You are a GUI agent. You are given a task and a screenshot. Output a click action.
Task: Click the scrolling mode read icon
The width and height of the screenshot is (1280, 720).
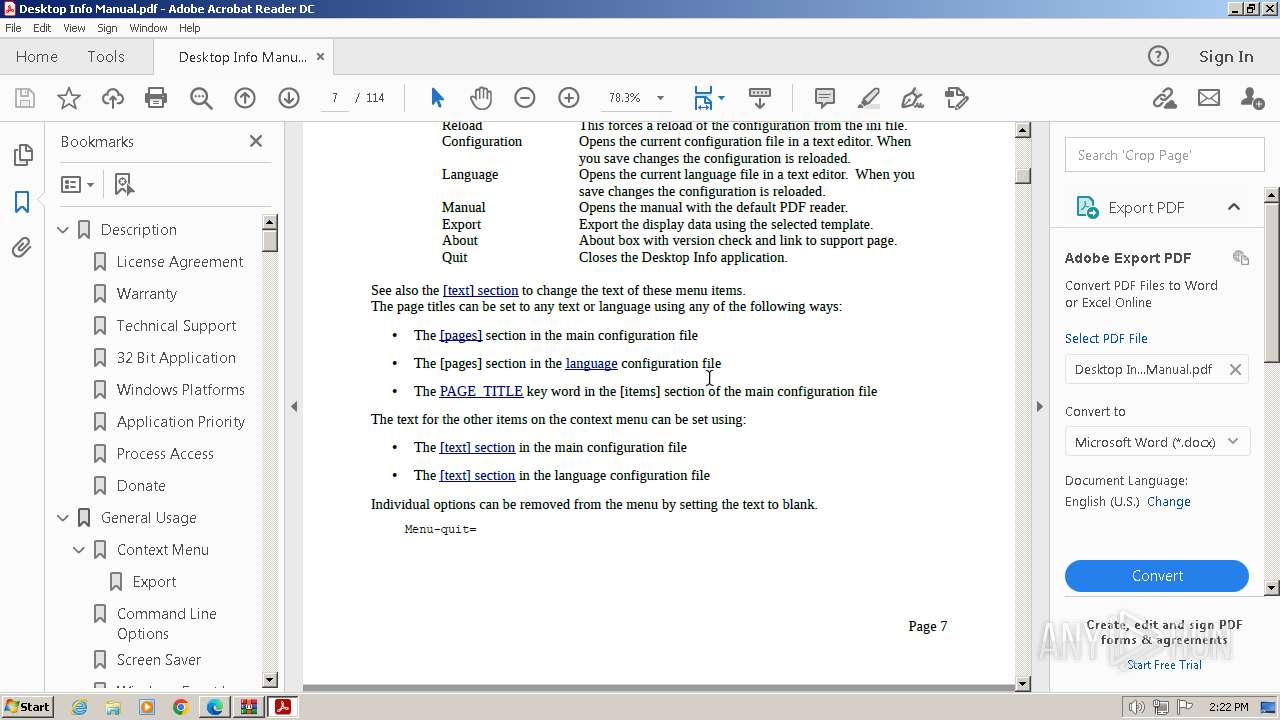coord(759,98)
